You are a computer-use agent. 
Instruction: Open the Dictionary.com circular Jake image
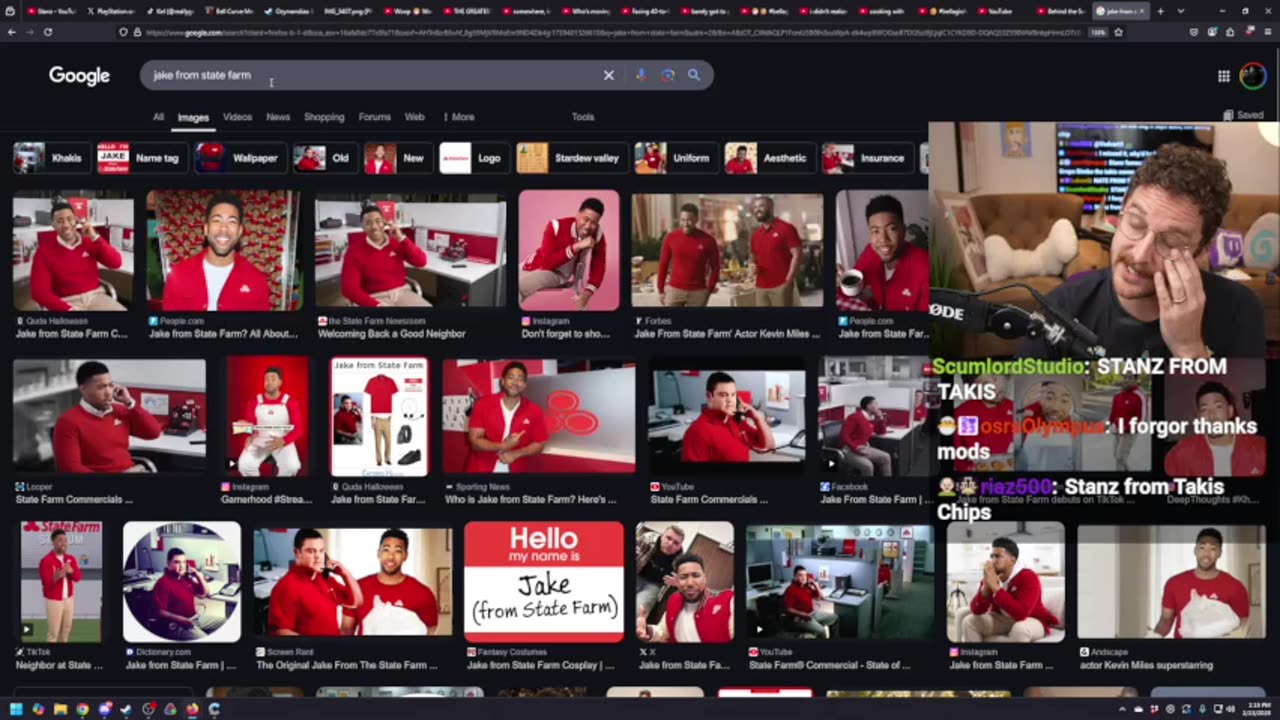point(182,582)
